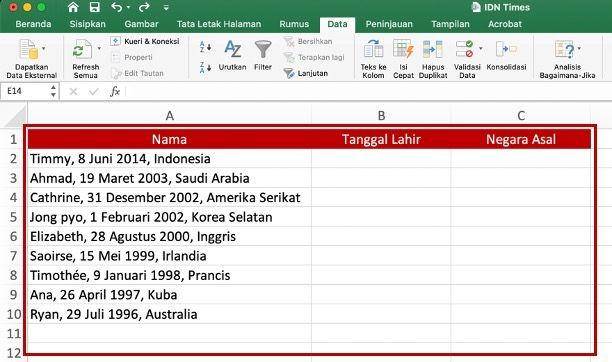Click the Undo arrow icon
Image resolution: width=612 pixels, height=362 pixels.
tap(117, 7)
